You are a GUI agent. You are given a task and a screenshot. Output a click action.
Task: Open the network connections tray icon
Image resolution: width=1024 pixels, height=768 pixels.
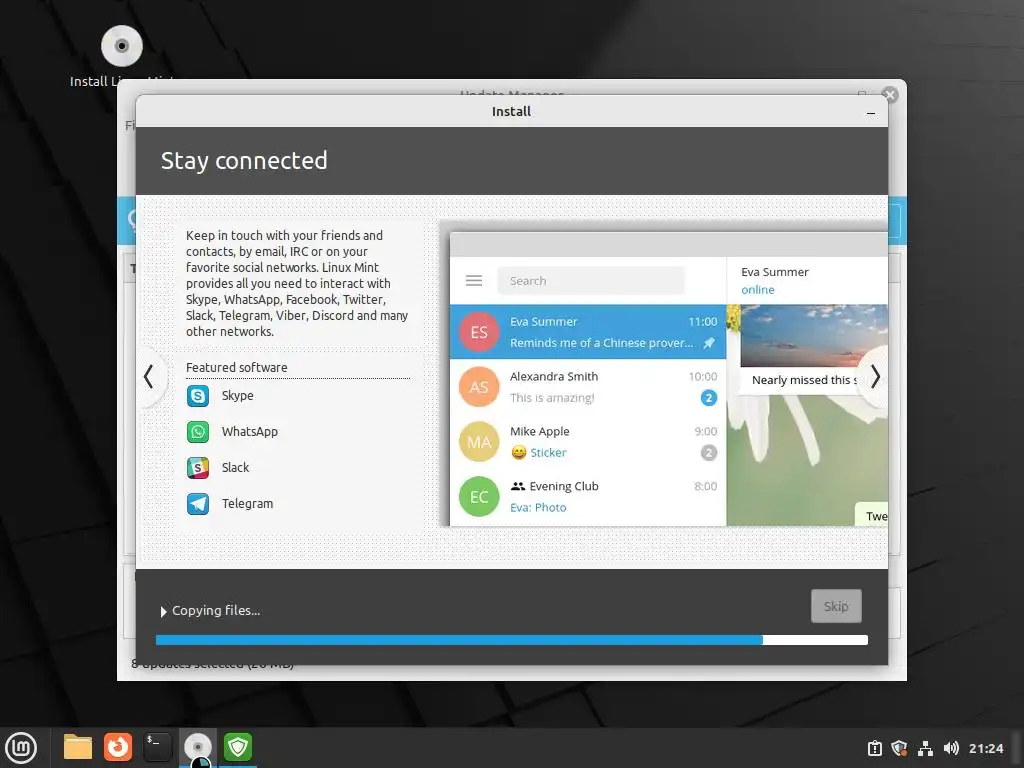click(925, 748)
